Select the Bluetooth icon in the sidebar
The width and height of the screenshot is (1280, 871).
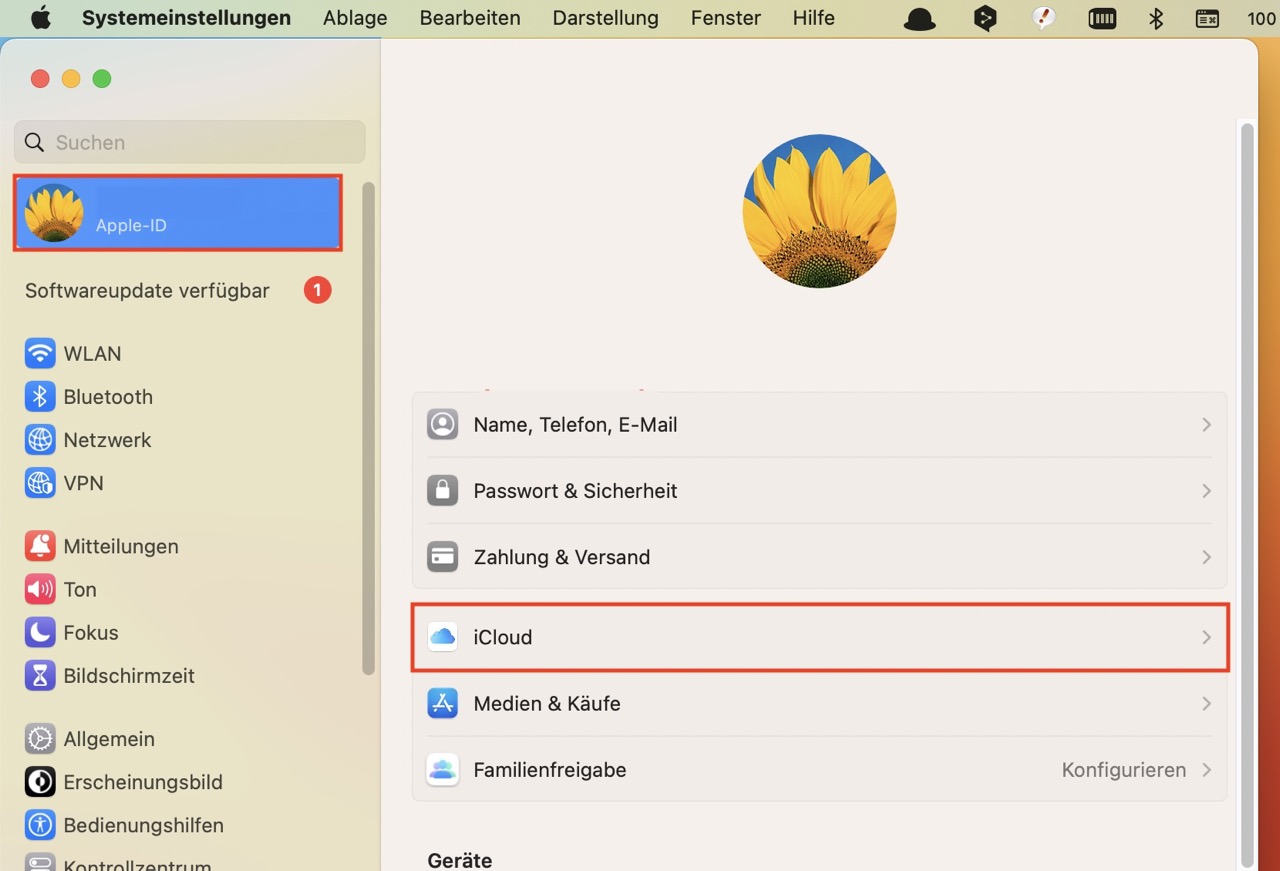(40, 397)
